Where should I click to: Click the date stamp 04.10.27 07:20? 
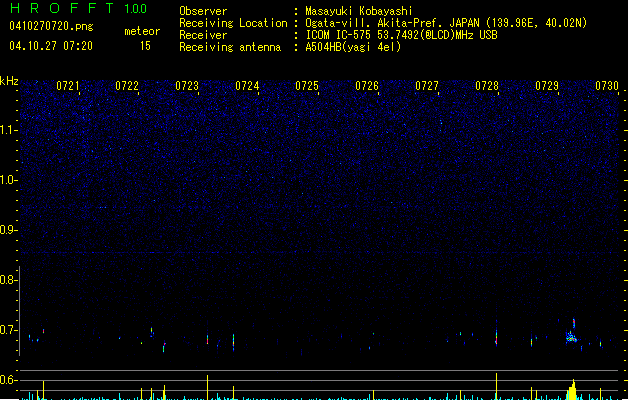pyautogui.click(x=51, y=46)
